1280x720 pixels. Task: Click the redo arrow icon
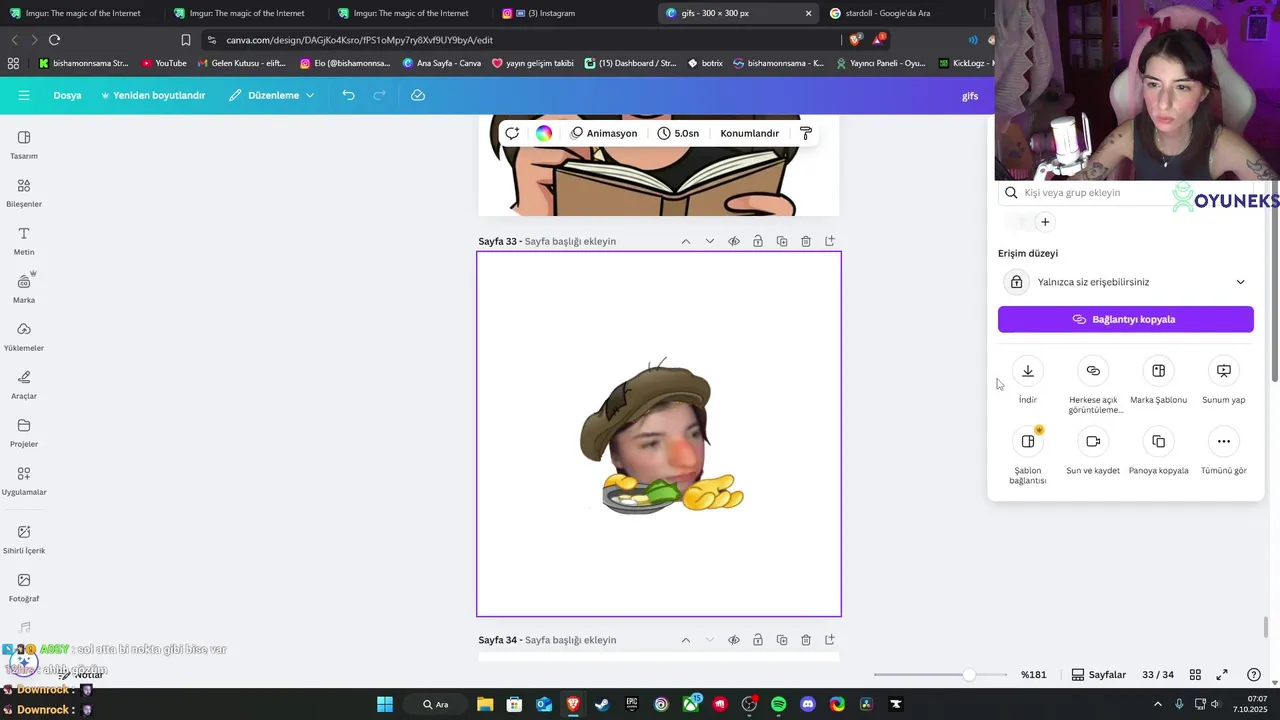379,95
